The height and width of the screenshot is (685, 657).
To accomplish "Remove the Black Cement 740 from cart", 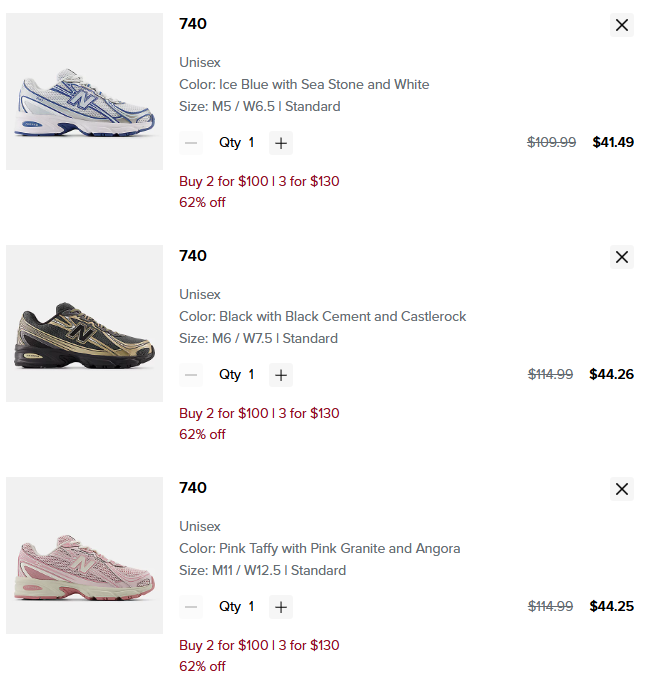I will coord(622,257).
